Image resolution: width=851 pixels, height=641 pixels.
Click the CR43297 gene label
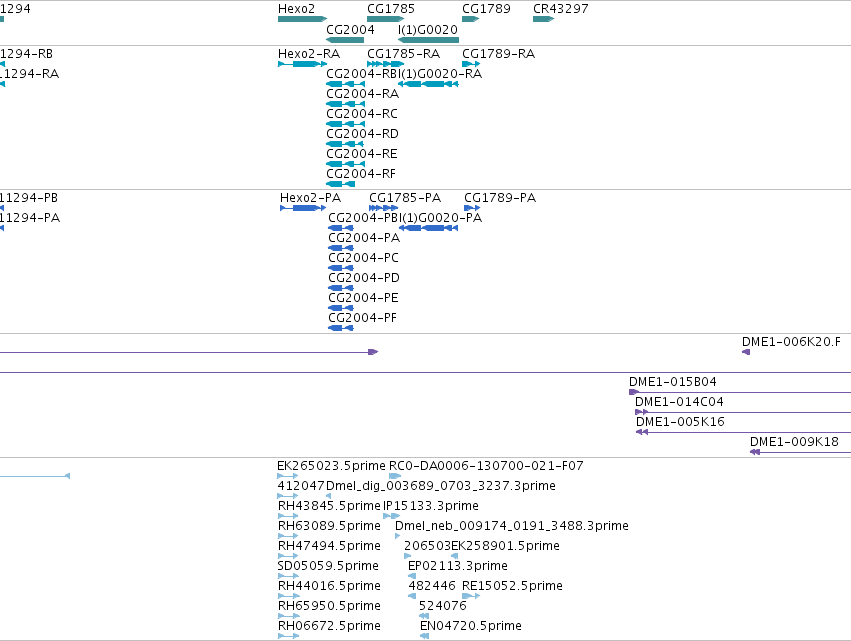[561, 9]
